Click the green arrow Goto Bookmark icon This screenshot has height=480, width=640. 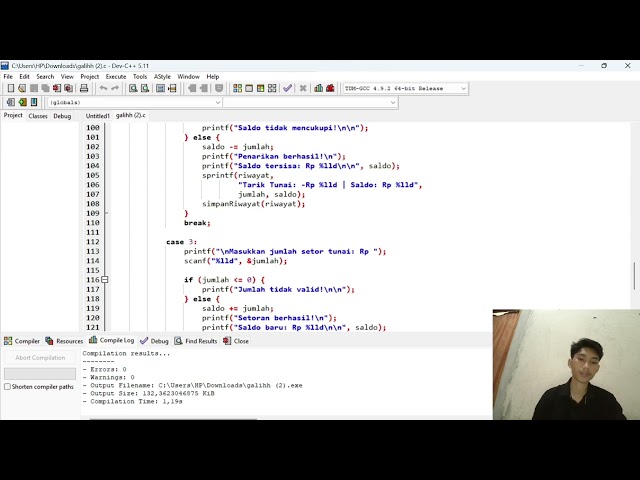pyautogui.click(x=22, y=102)
